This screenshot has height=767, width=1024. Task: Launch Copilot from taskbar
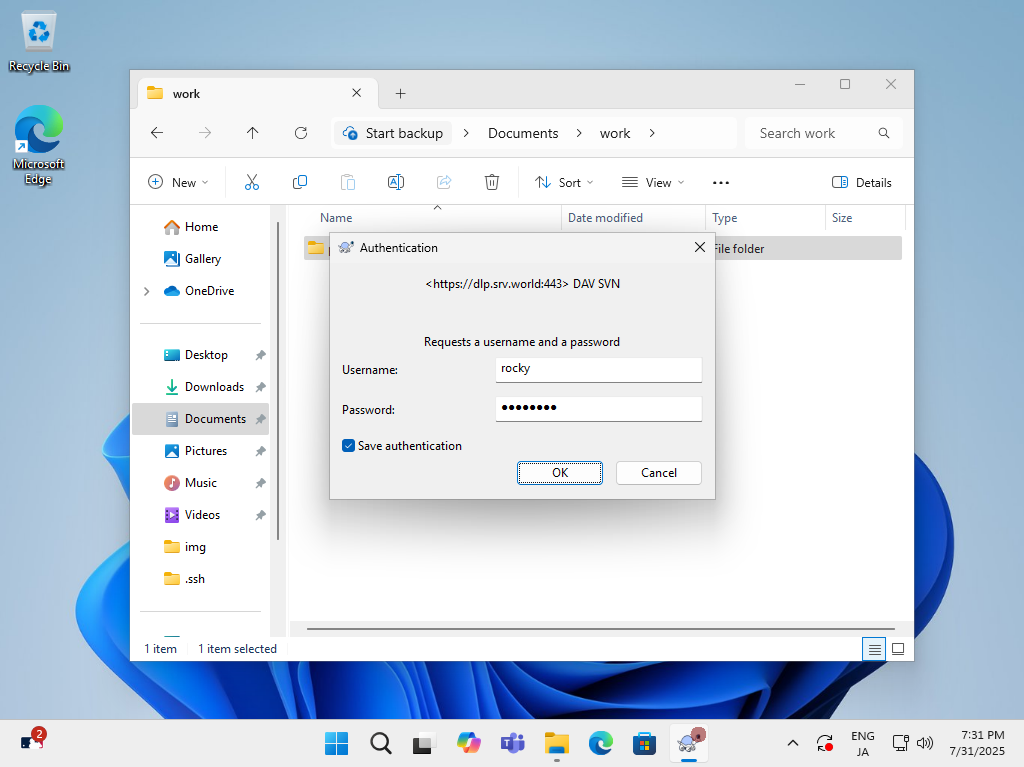469,743
